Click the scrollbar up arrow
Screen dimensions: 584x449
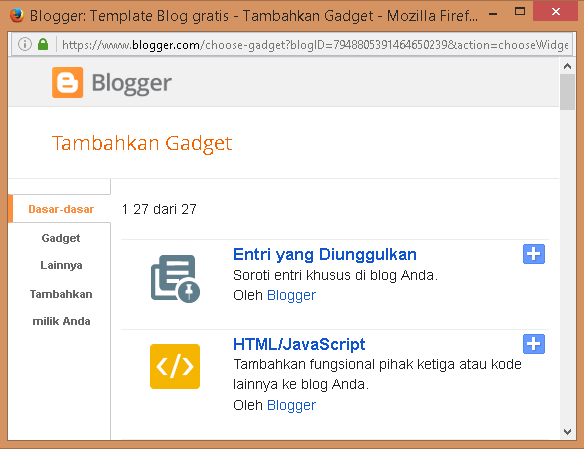point(568,66)
